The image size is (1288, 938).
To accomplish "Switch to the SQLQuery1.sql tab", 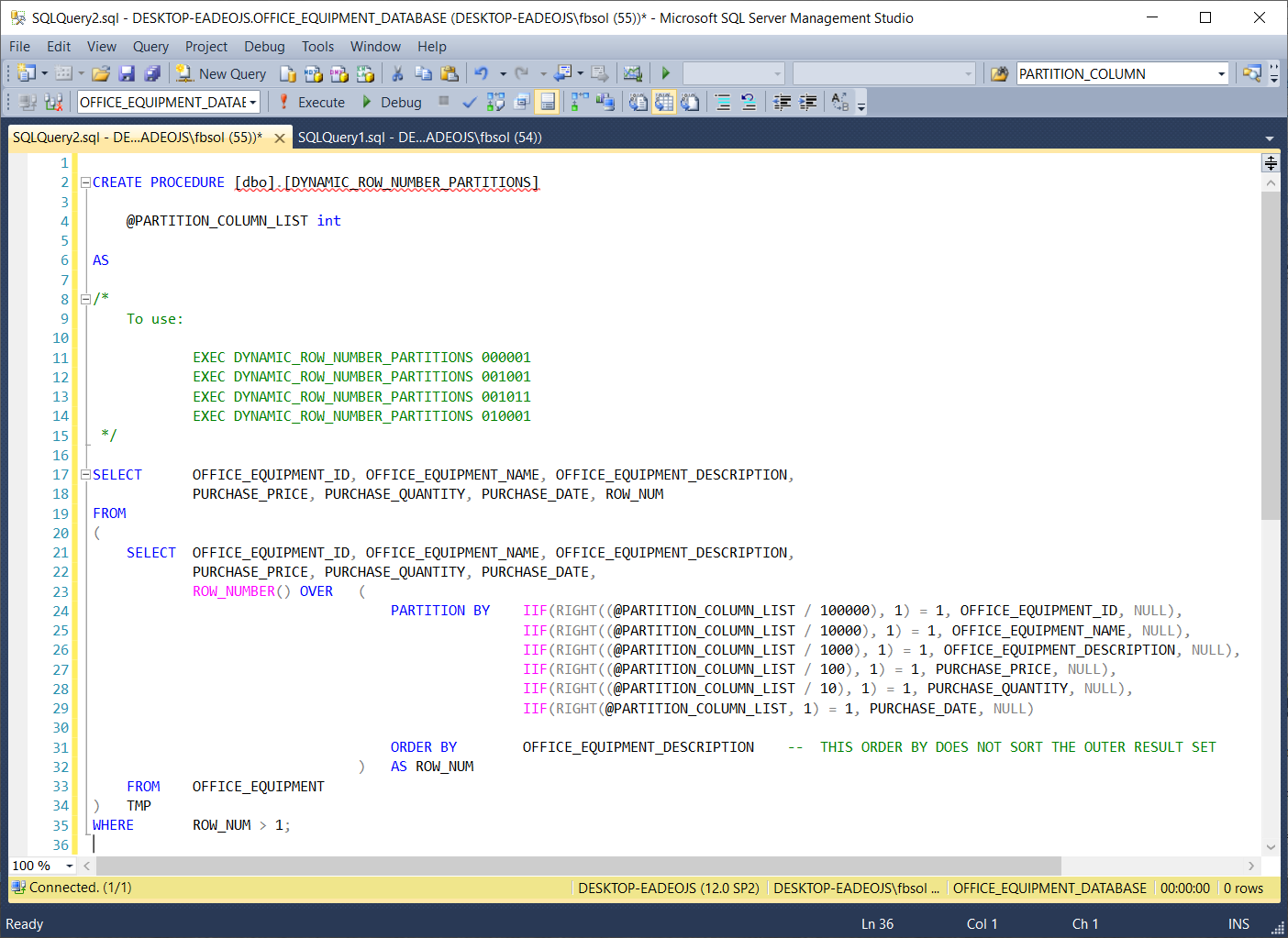I will pyautogui.click(x=419, y=138).
